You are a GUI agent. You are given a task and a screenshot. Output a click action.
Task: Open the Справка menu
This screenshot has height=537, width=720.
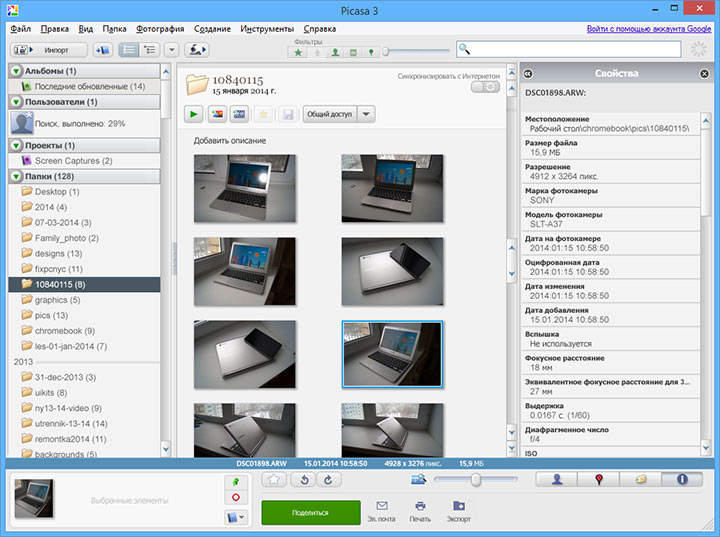[320, 28]
